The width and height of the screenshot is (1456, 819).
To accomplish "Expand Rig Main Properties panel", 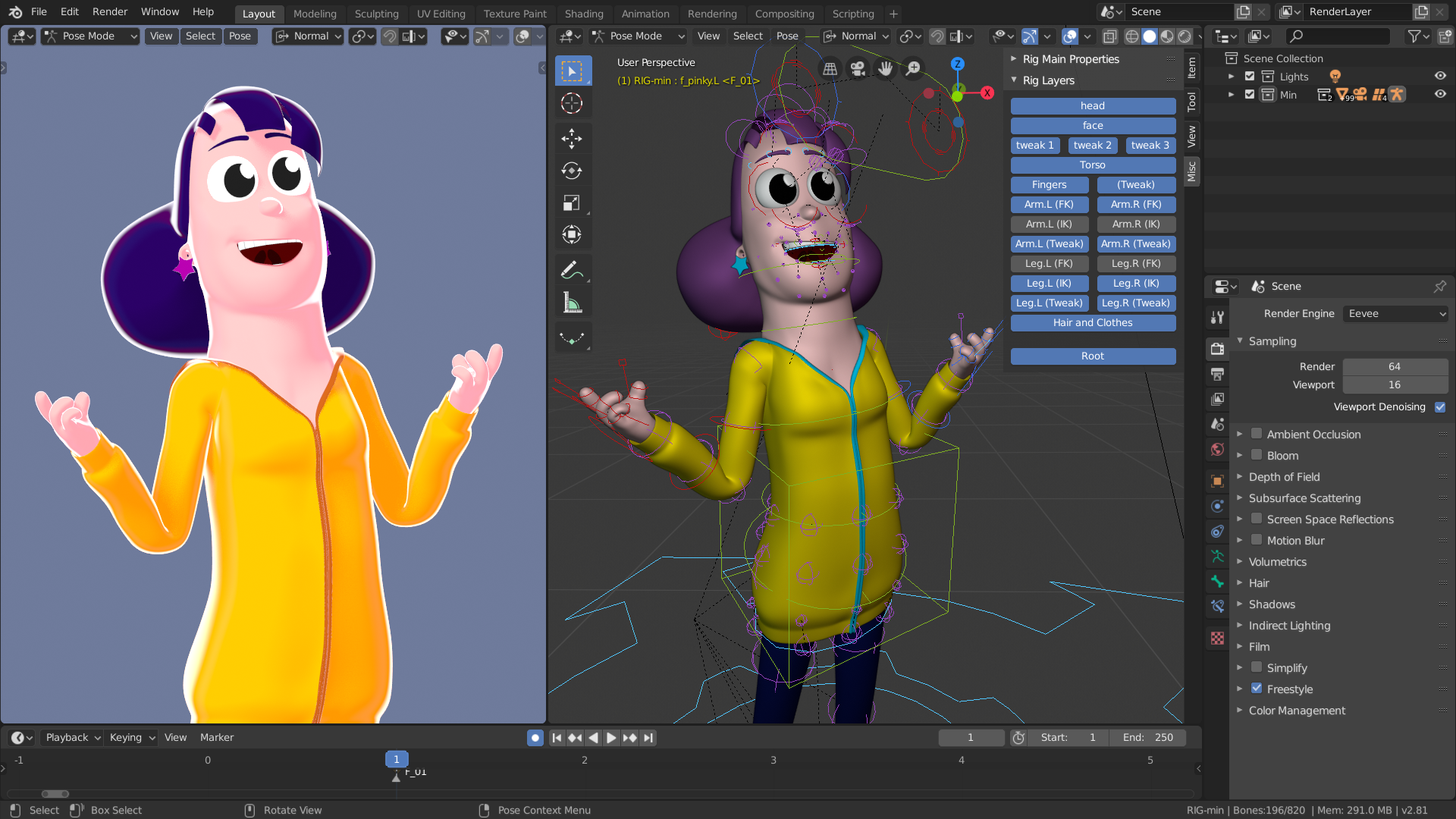I will click(x=1070, y=59).
